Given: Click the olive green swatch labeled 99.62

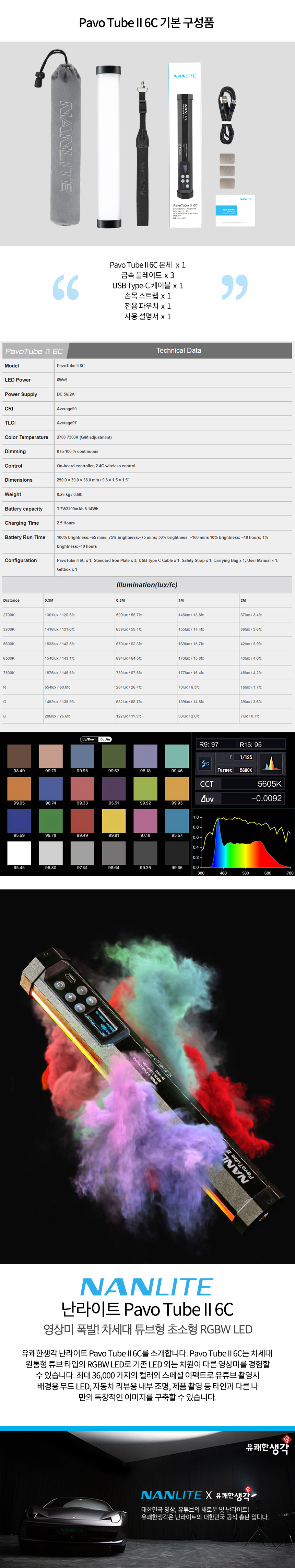Looking at the screenshot, I should 114,757.
